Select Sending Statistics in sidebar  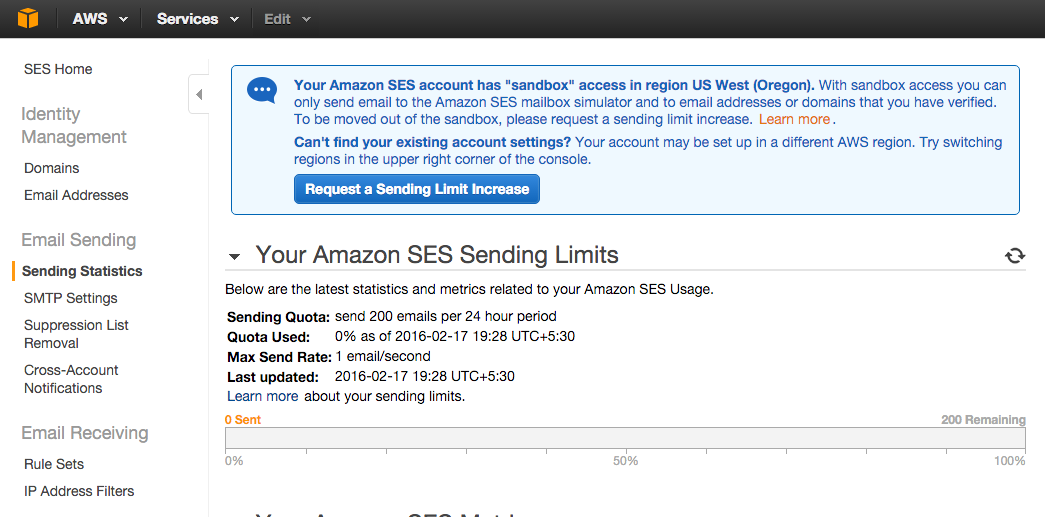point(82,271)
